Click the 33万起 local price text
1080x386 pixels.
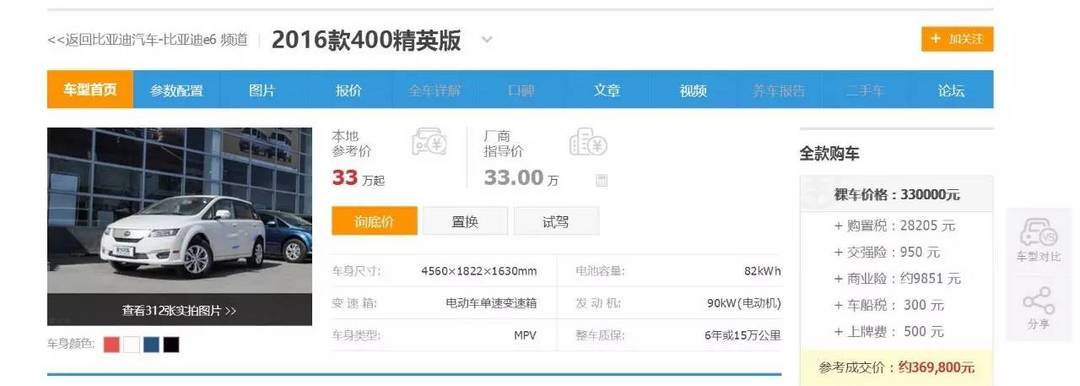358,179
